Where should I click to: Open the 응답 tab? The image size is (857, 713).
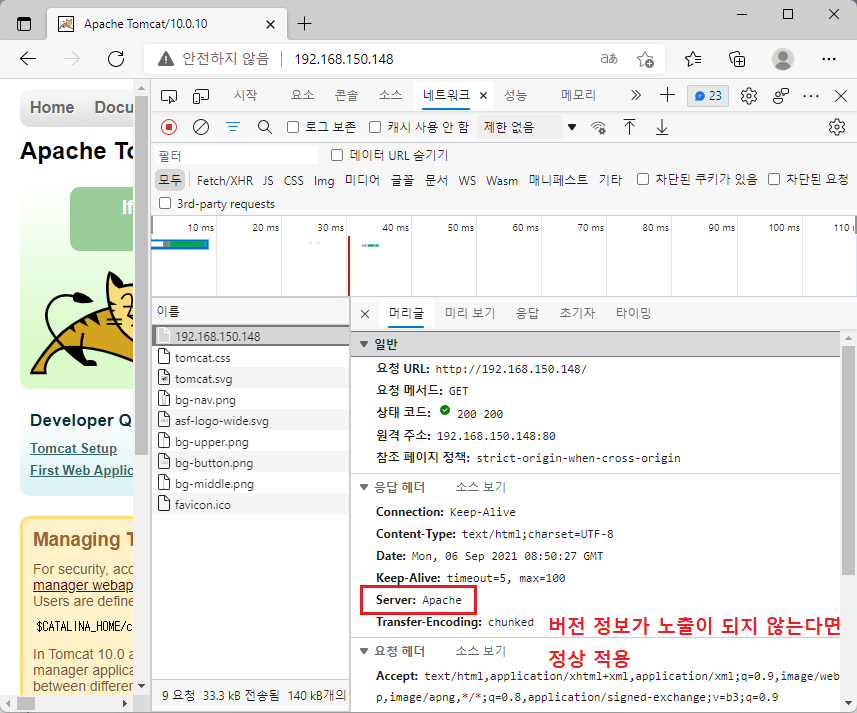coord(527,313)
